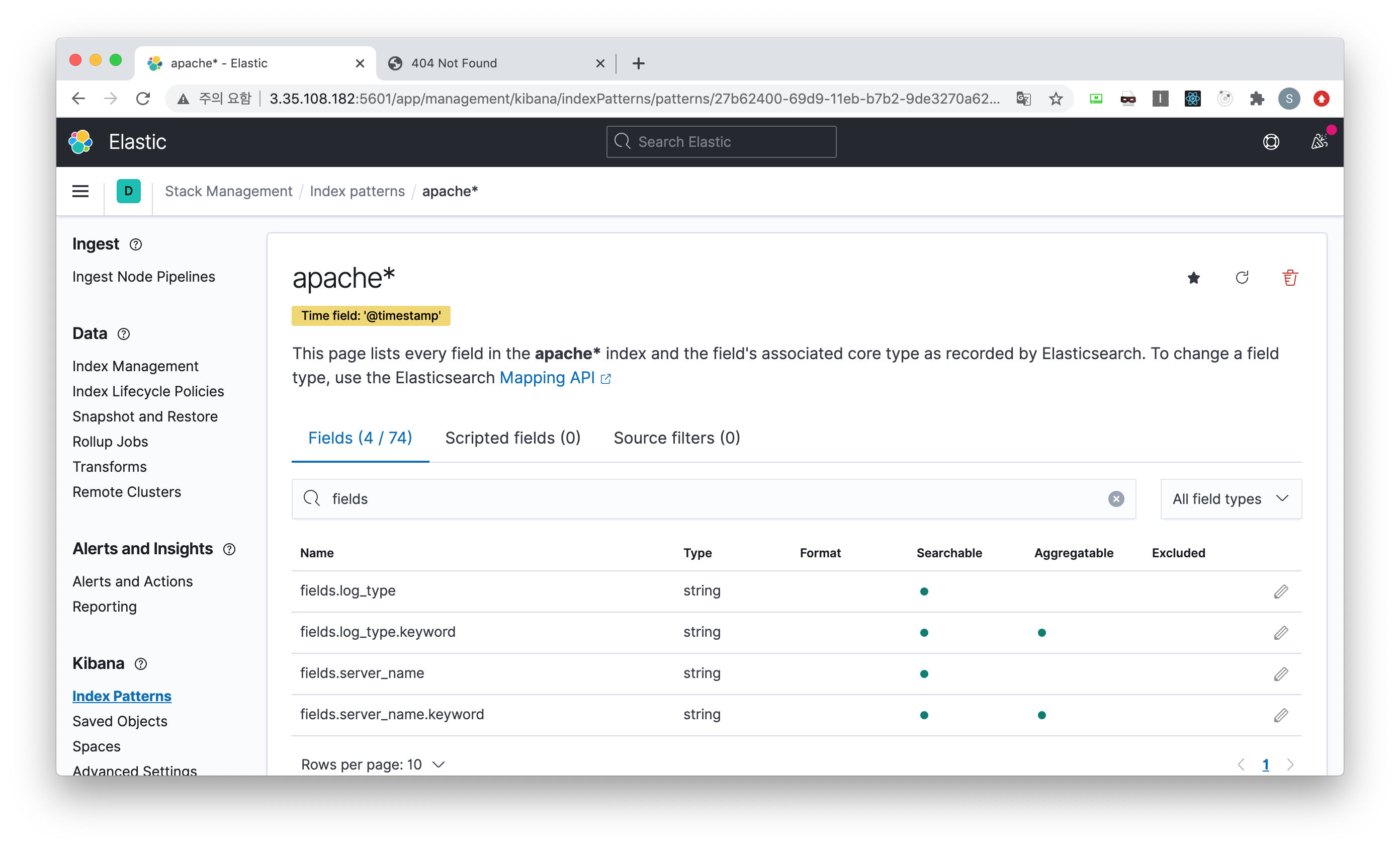The image size is (1400, 850).
Task: Edit the fields.log_type.keyword field
Action: pyautogui.click(x=1281, y=632)
